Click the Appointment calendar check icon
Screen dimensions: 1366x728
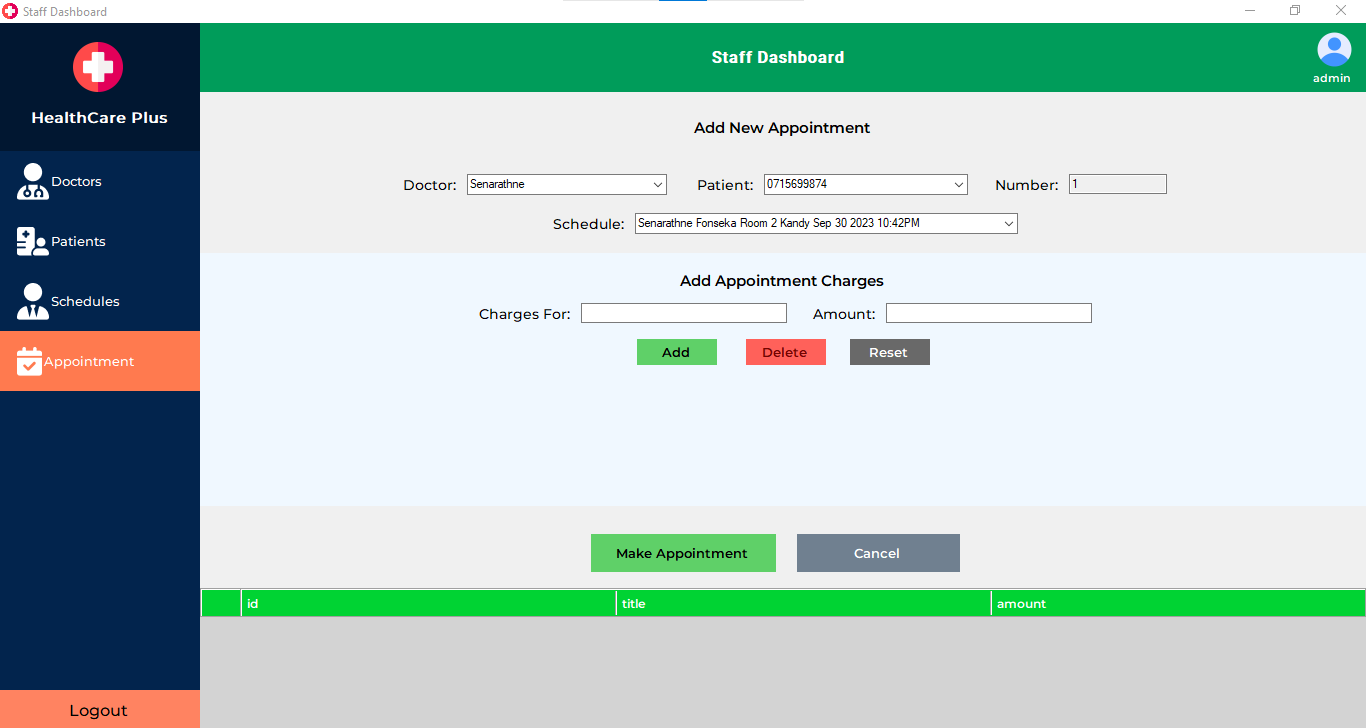30,361
